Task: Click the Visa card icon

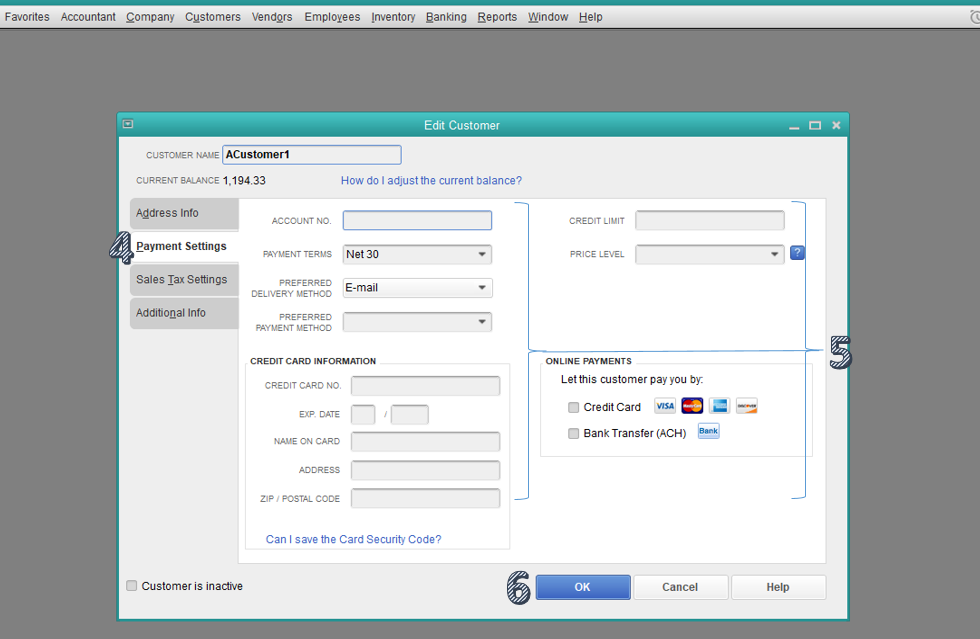Action: click(665, 406)
